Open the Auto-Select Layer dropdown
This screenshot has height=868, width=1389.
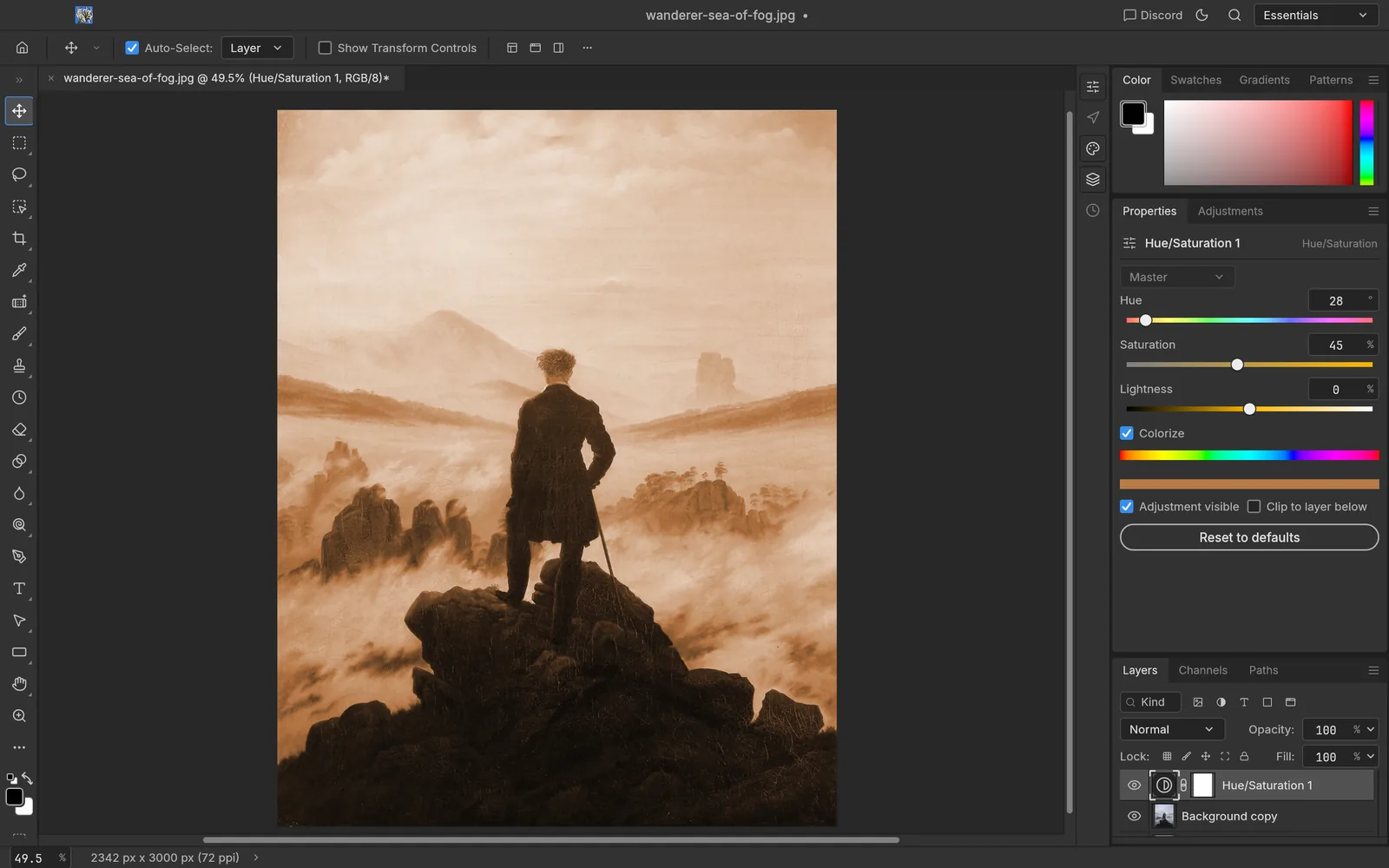[x=257, y=48]
